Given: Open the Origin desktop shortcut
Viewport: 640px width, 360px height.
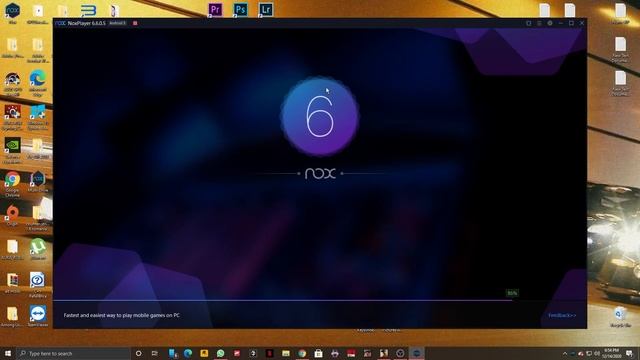Looking at the screenshot, I should pos(12,216).
